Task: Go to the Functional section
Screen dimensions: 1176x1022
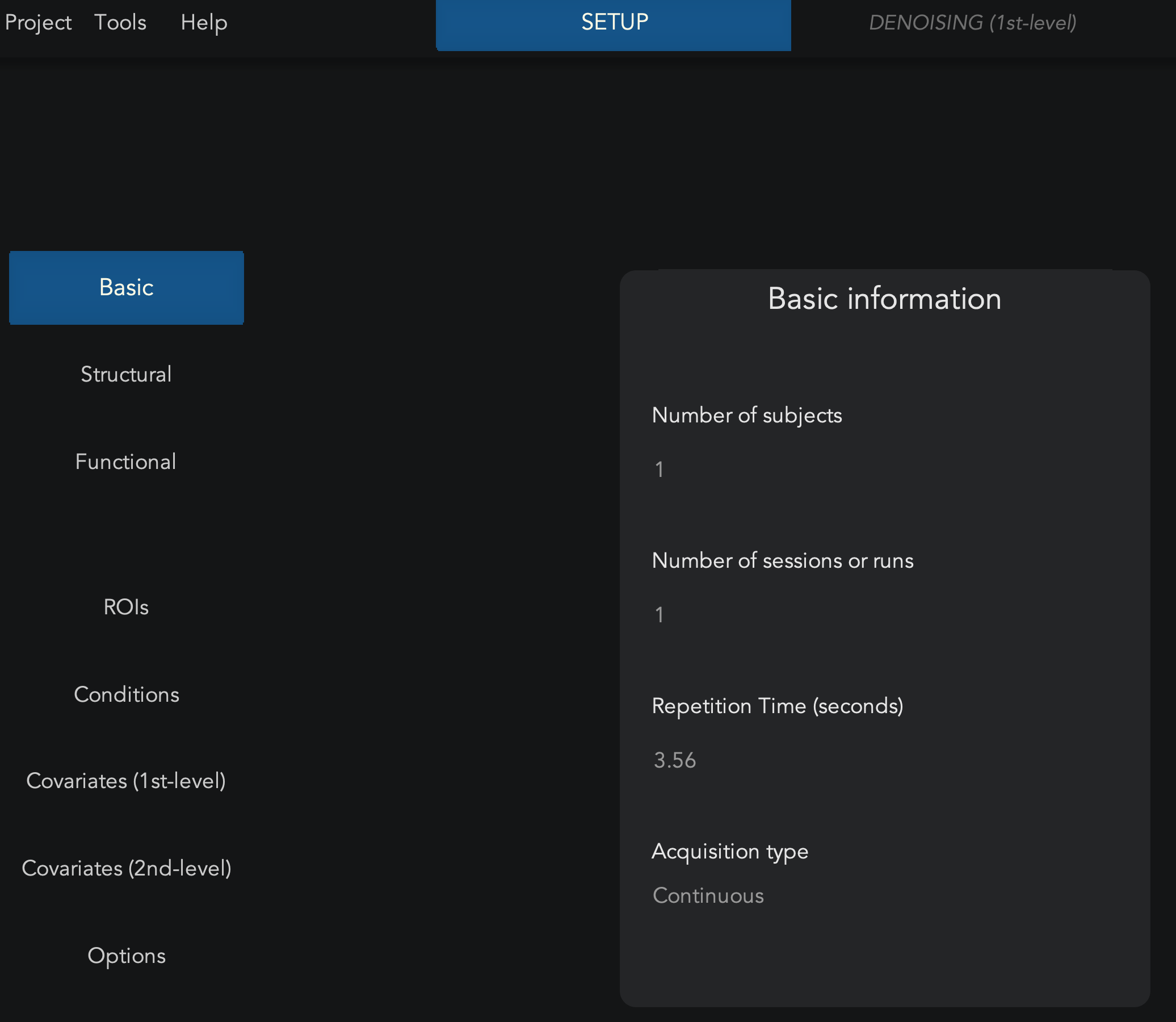Action: click(x=126, y=462)
